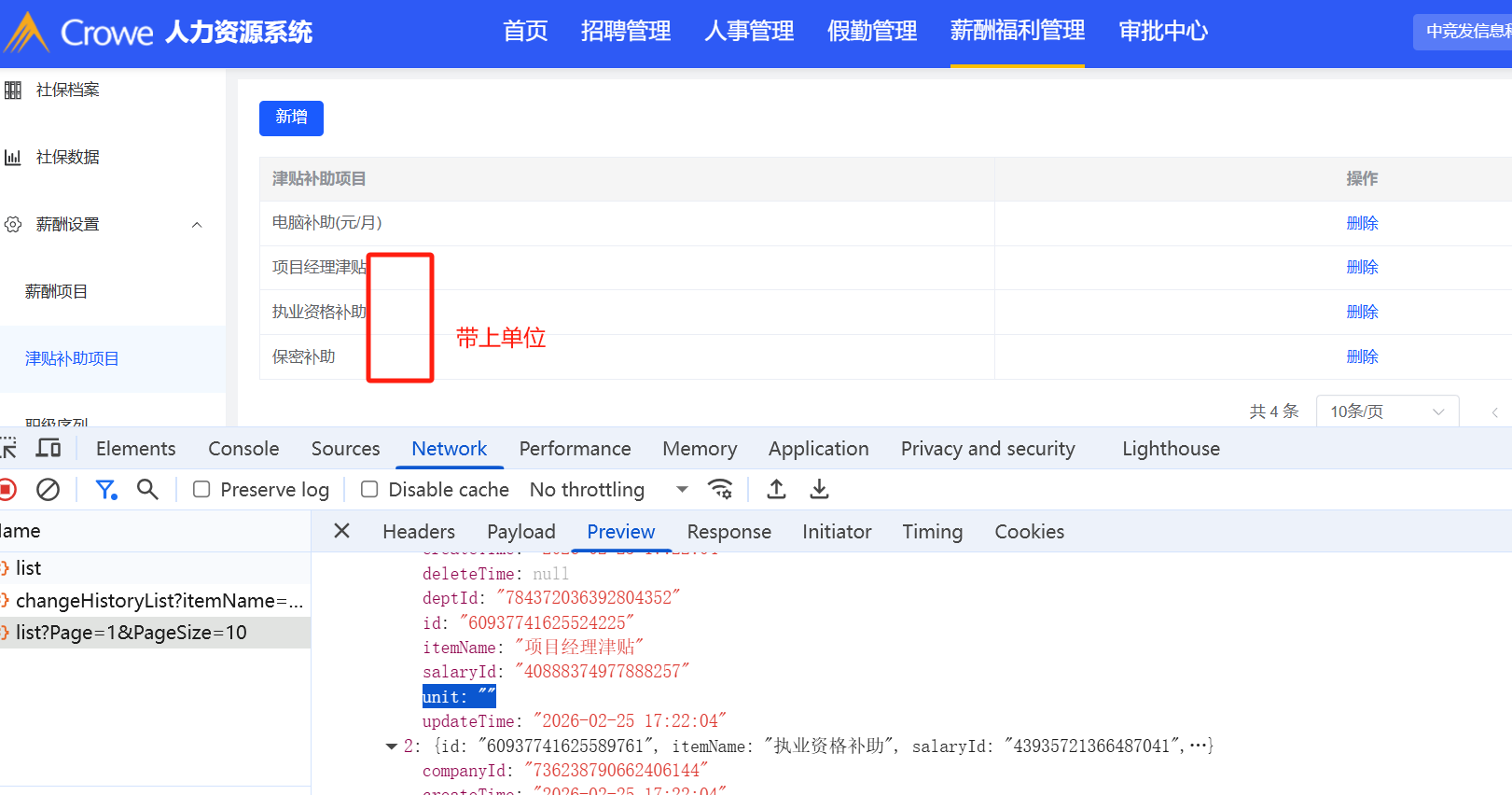Image resolution: width=1512 pixels, height=795 pixels.
Task: Open network conditions wifi icon
Action: (x=720, y=490)
